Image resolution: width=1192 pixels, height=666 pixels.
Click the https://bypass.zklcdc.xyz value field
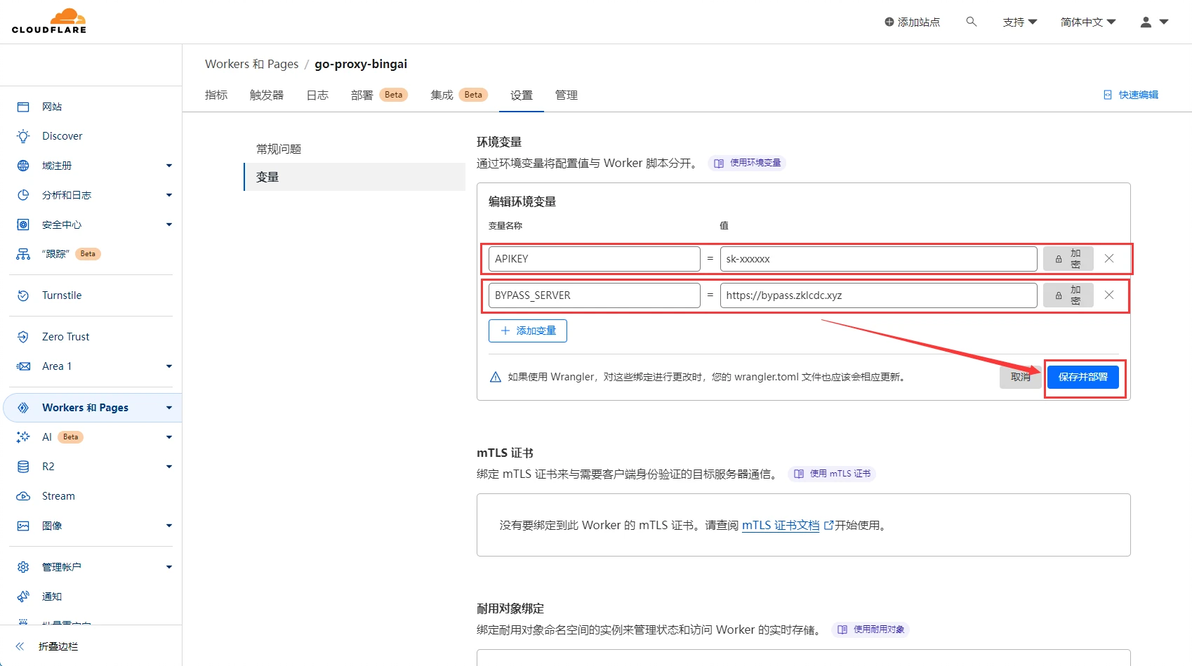(879, 295)
